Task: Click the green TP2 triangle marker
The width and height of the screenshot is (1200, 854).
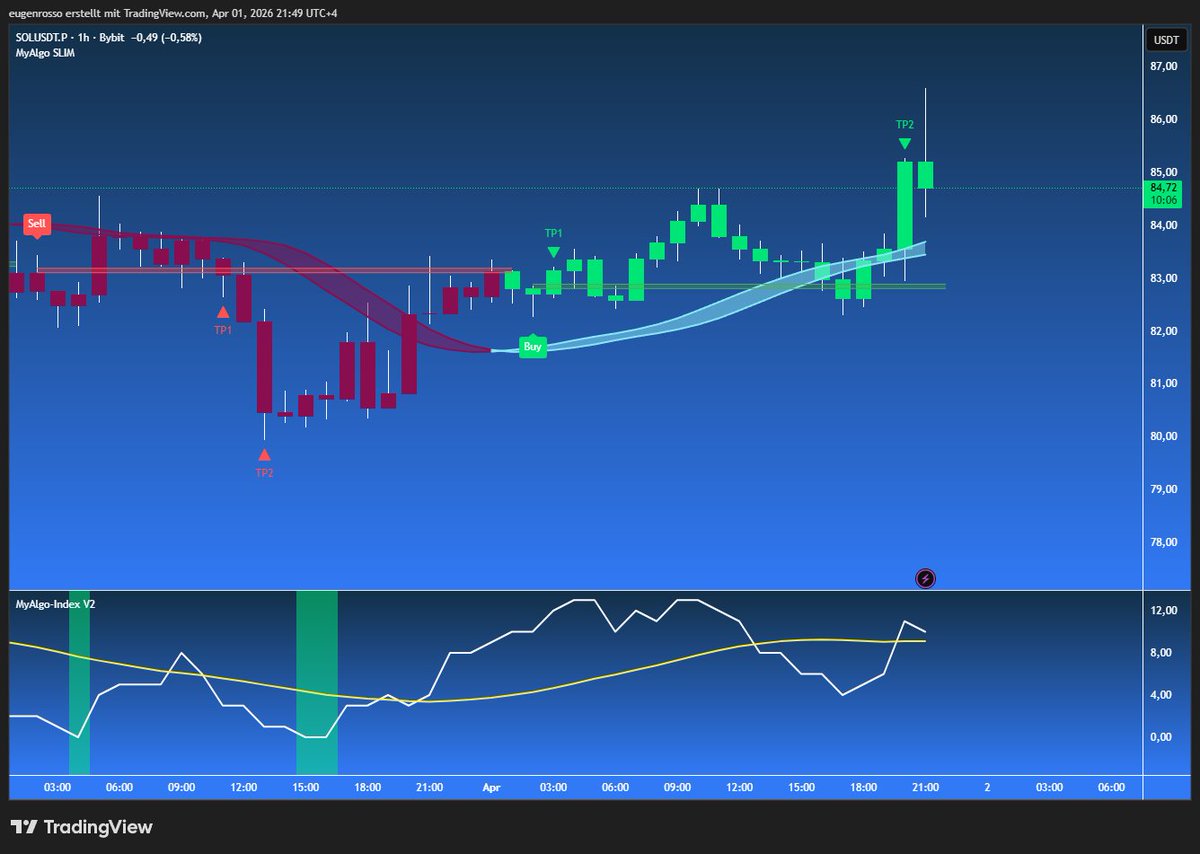Action: (x=904, y=144)
